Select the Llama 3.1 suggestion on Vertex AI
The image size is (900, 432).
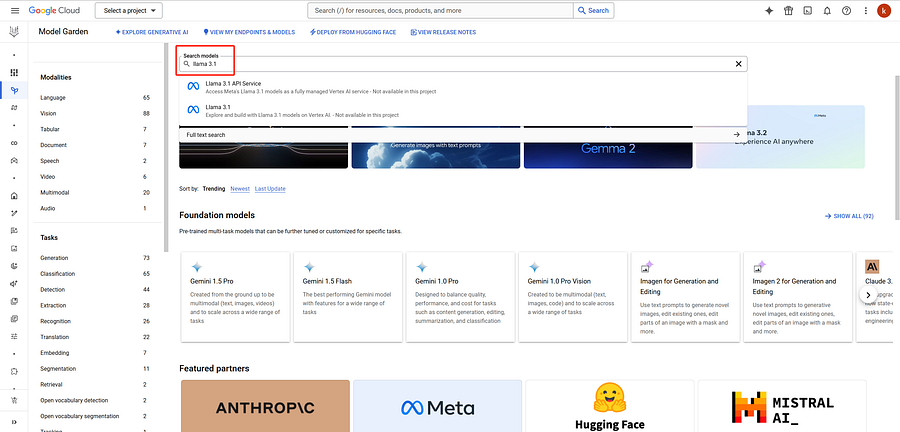(x=463, y=111)
